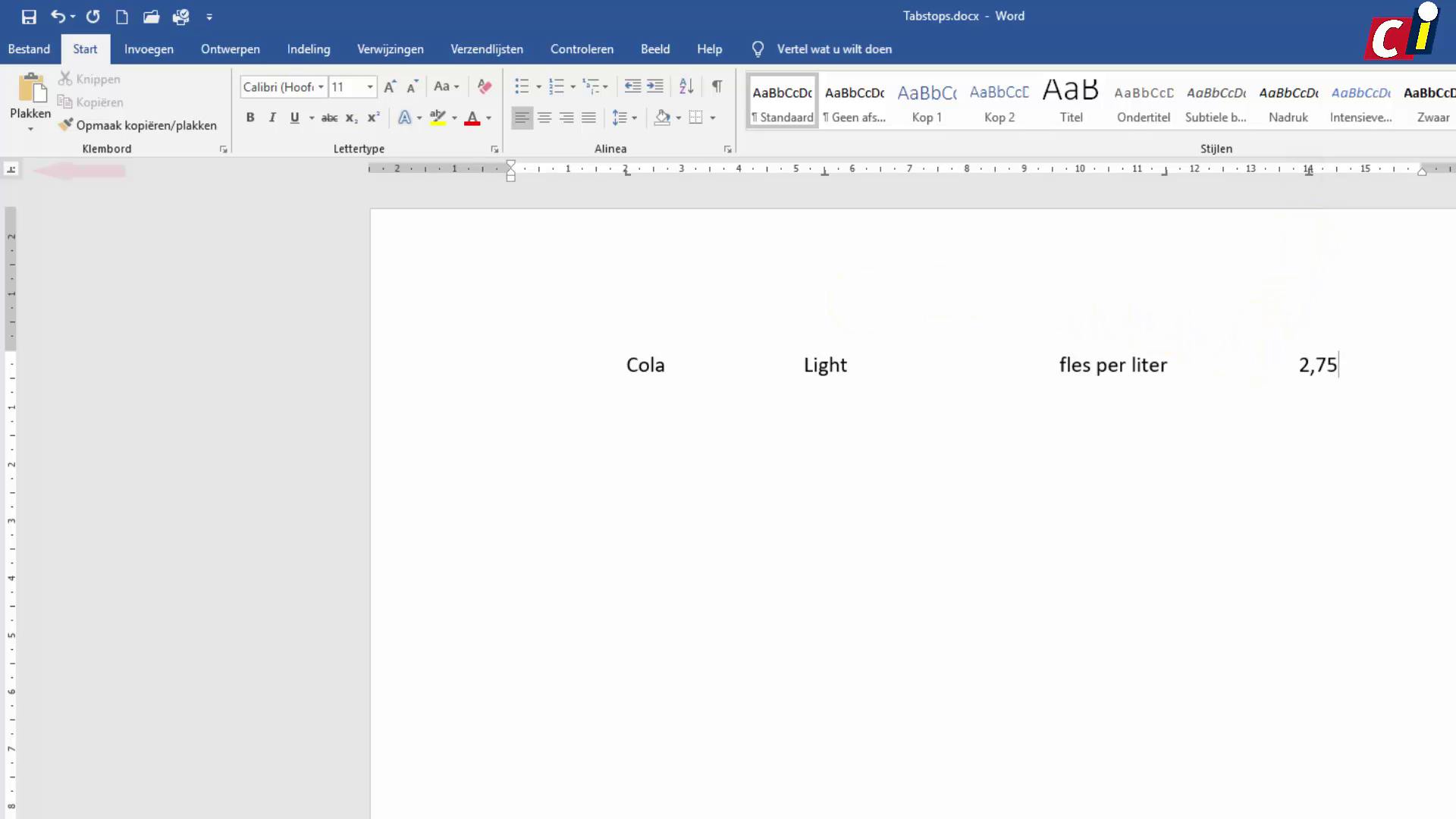Screen dimensions: 1456x819
Task: Click the Sort A-Z icon
Action: (686, 86)
